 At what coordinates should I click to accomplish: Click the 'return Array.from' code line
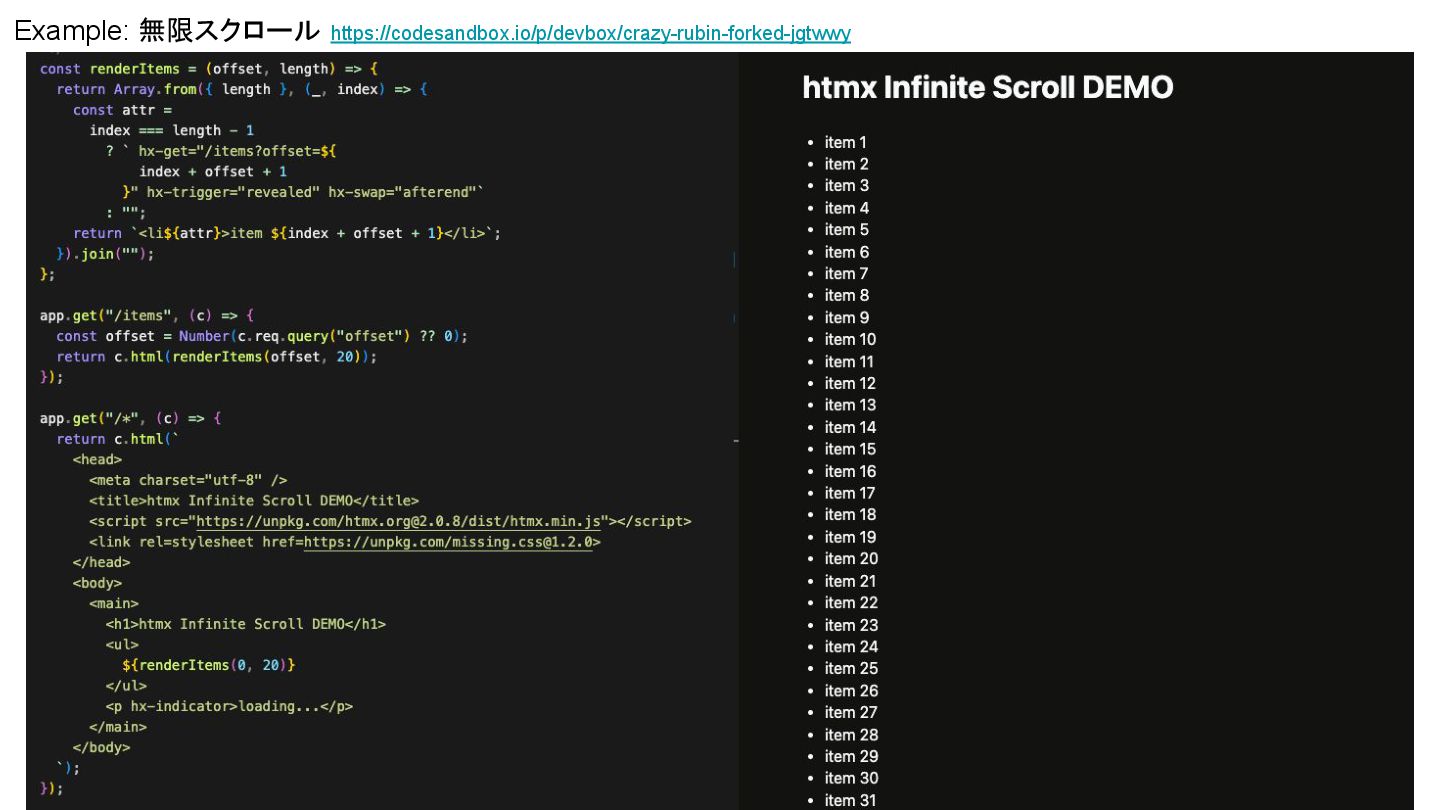[x=242, y=89]
